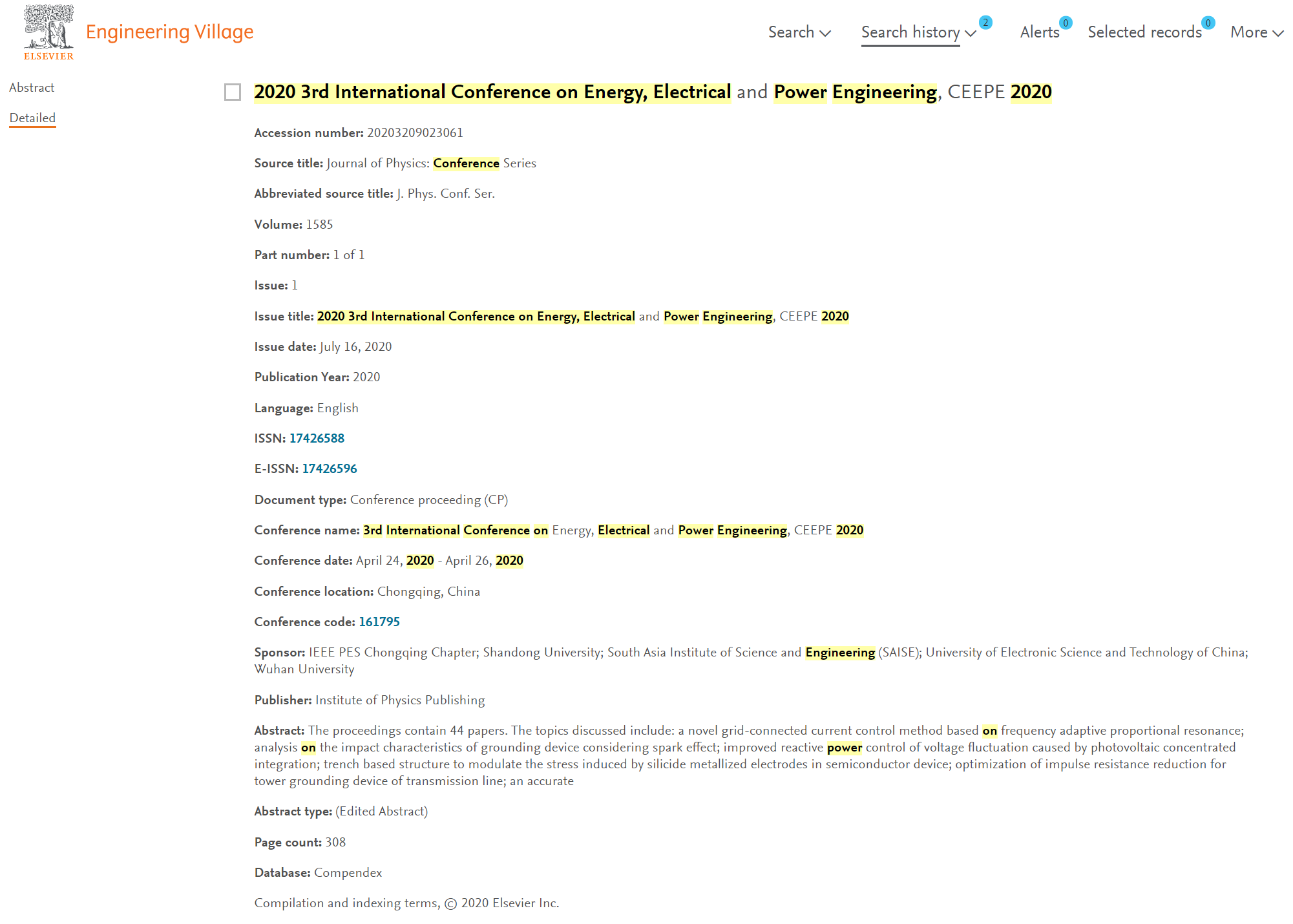Click the Document type Conference proceeding text
Screen dimensions: 1293x924
click(429, 500)
